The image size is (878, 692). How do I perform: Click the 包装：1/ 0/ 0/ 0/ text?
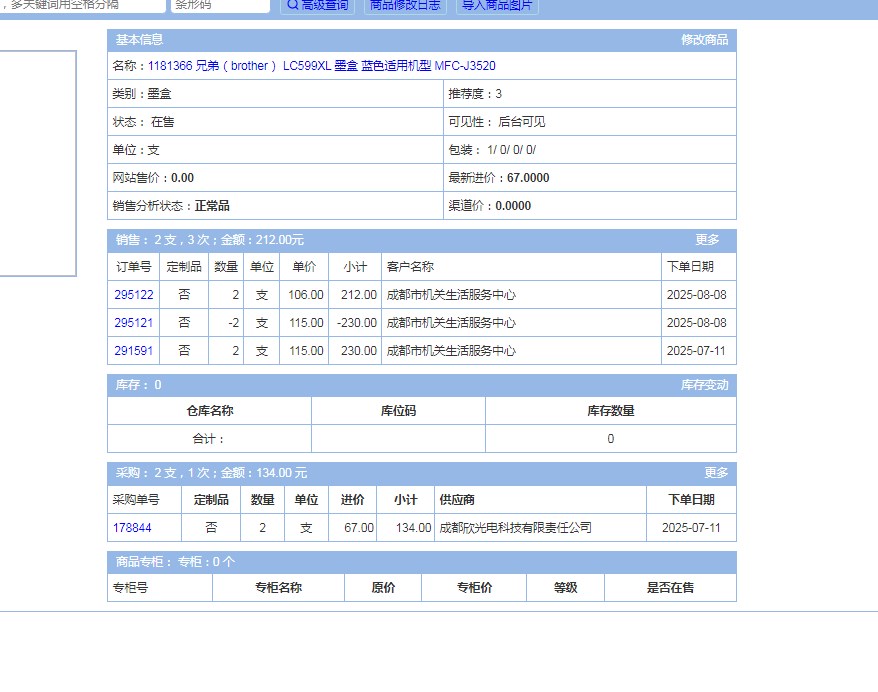492,150
